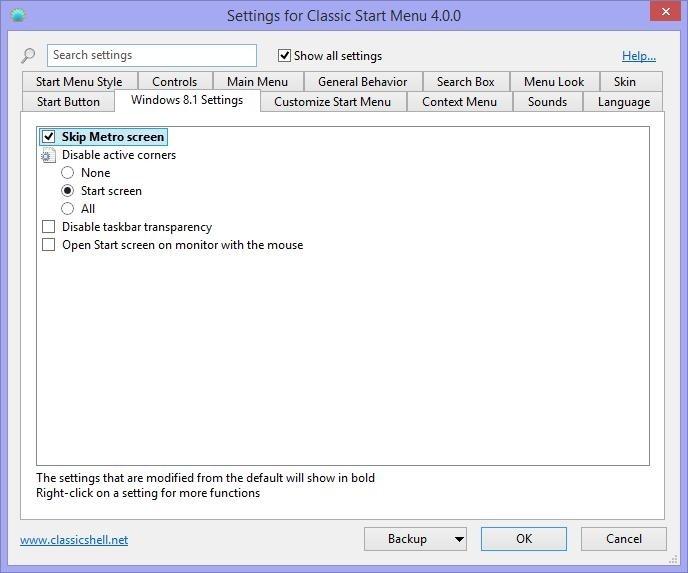
Task: Select the All radio option
Action: [67, 208]
